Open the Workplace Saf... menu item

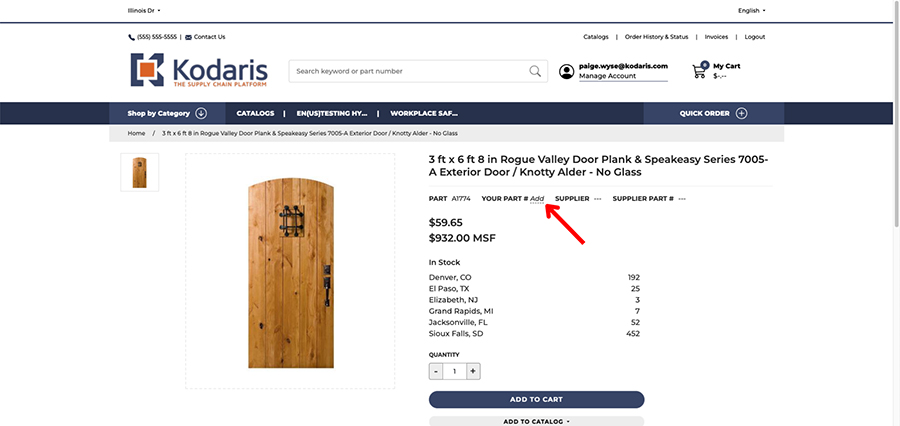point(424,113)
